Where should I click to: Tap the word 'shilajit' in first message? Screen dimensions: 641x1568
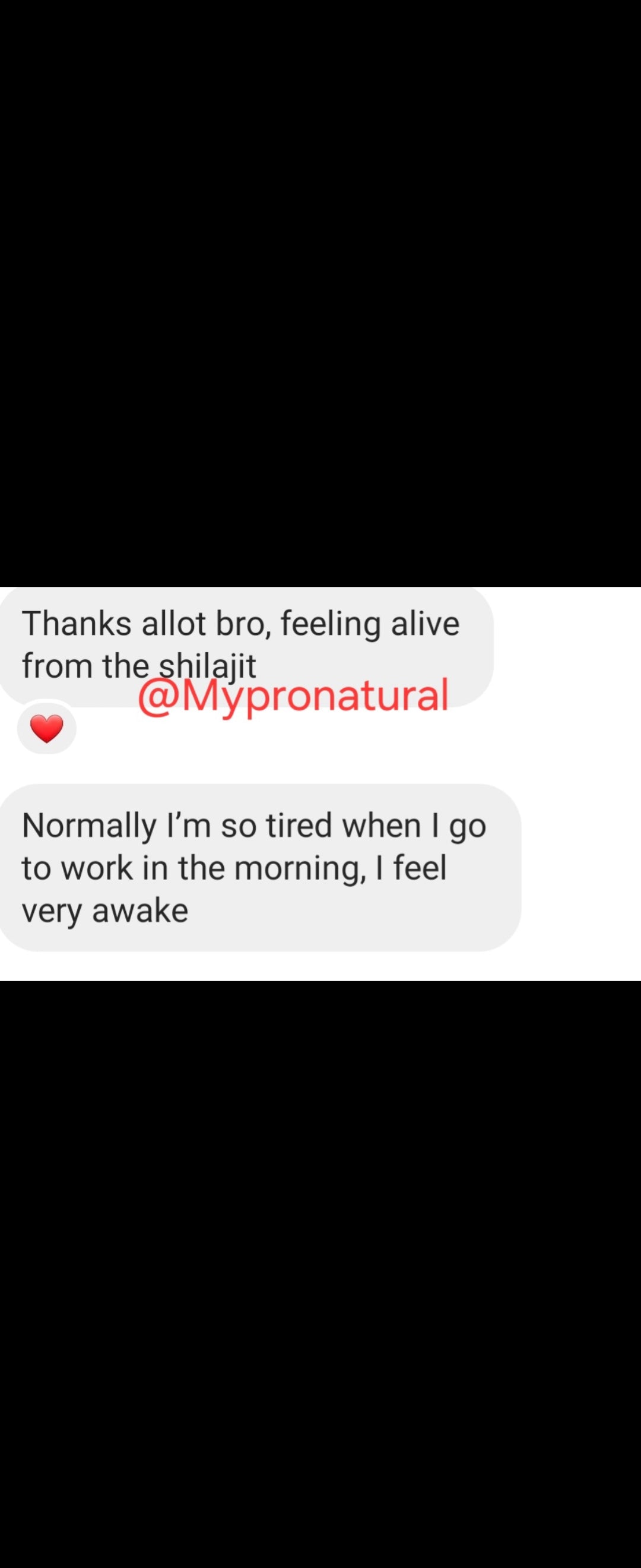(x=207, y=665)
